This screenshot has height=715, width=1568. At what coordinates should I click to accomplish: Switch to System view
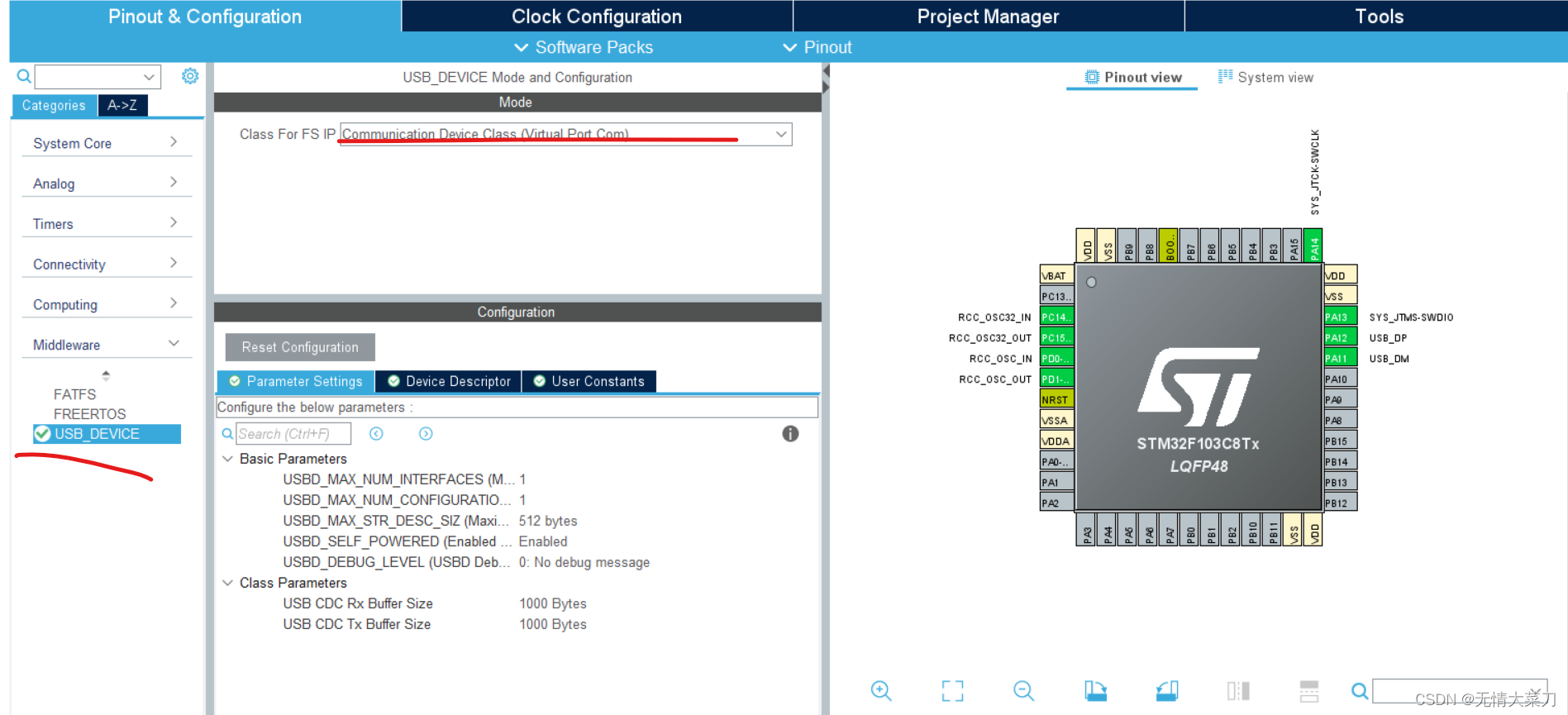(1265, 78)
